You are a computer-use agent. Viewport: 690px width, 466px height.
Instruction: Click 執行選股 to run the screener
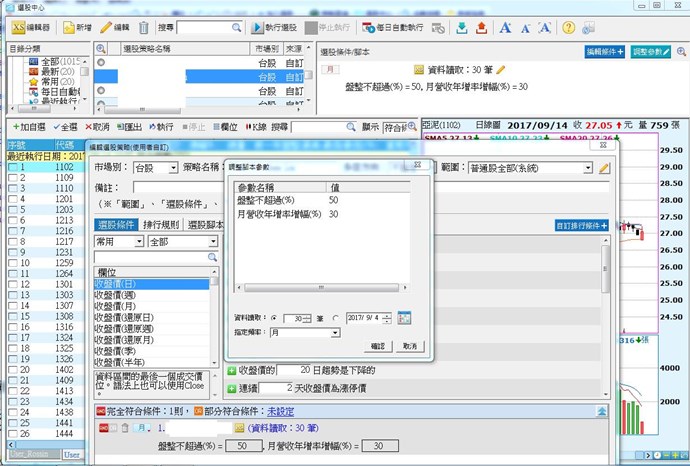(274, 27)
